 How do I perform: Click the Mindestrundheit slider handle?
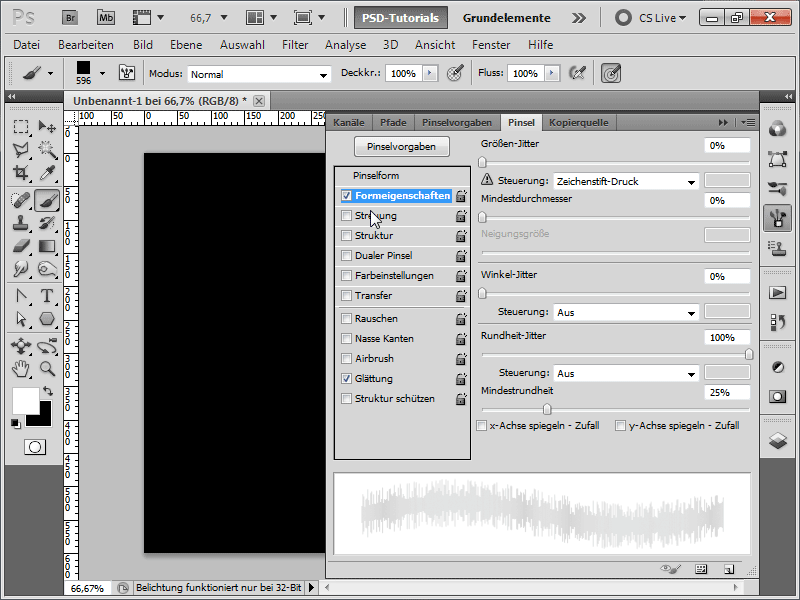[x=547, y=409]
